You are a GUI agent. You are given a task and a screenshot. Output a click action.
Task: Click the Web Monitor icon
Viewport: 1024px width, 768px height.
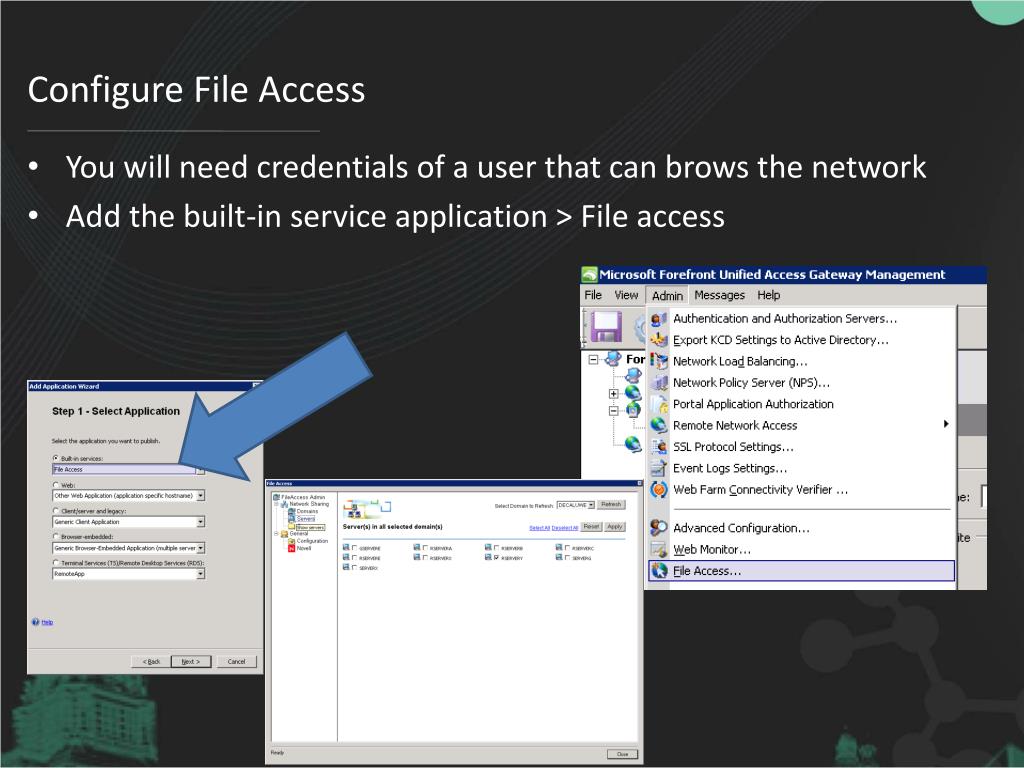pyautogui.click(x=658, y=549)
